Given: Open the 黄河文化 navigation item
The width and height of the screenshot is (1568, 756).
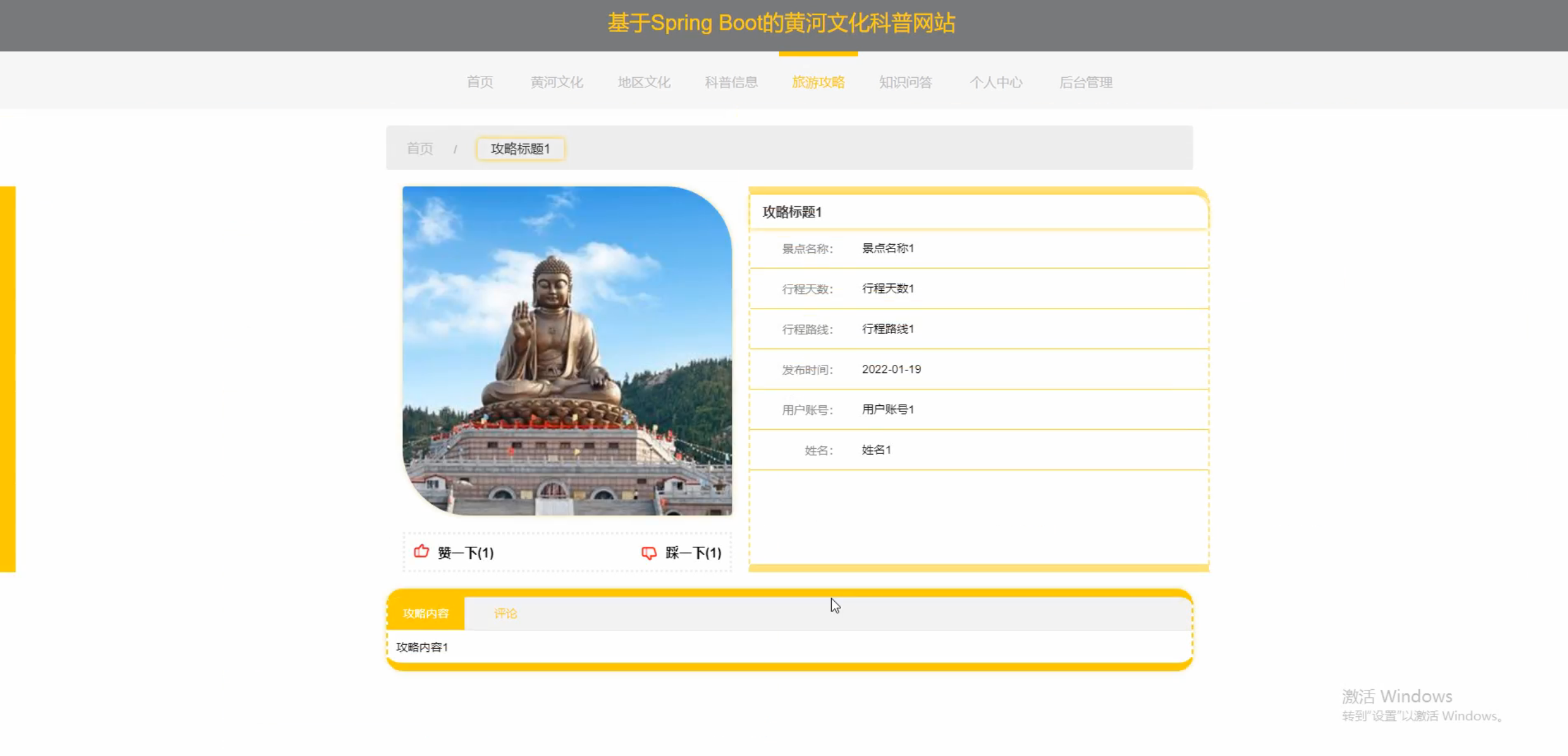Looking at the screenshot, I should (x=557, y=82).
